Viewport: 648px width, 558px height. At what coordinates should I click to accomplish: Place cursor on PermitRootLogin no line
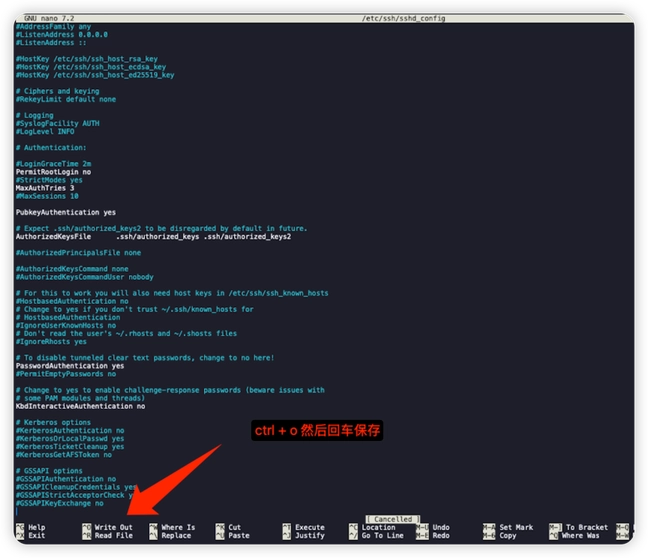click(x=53, y=172)
